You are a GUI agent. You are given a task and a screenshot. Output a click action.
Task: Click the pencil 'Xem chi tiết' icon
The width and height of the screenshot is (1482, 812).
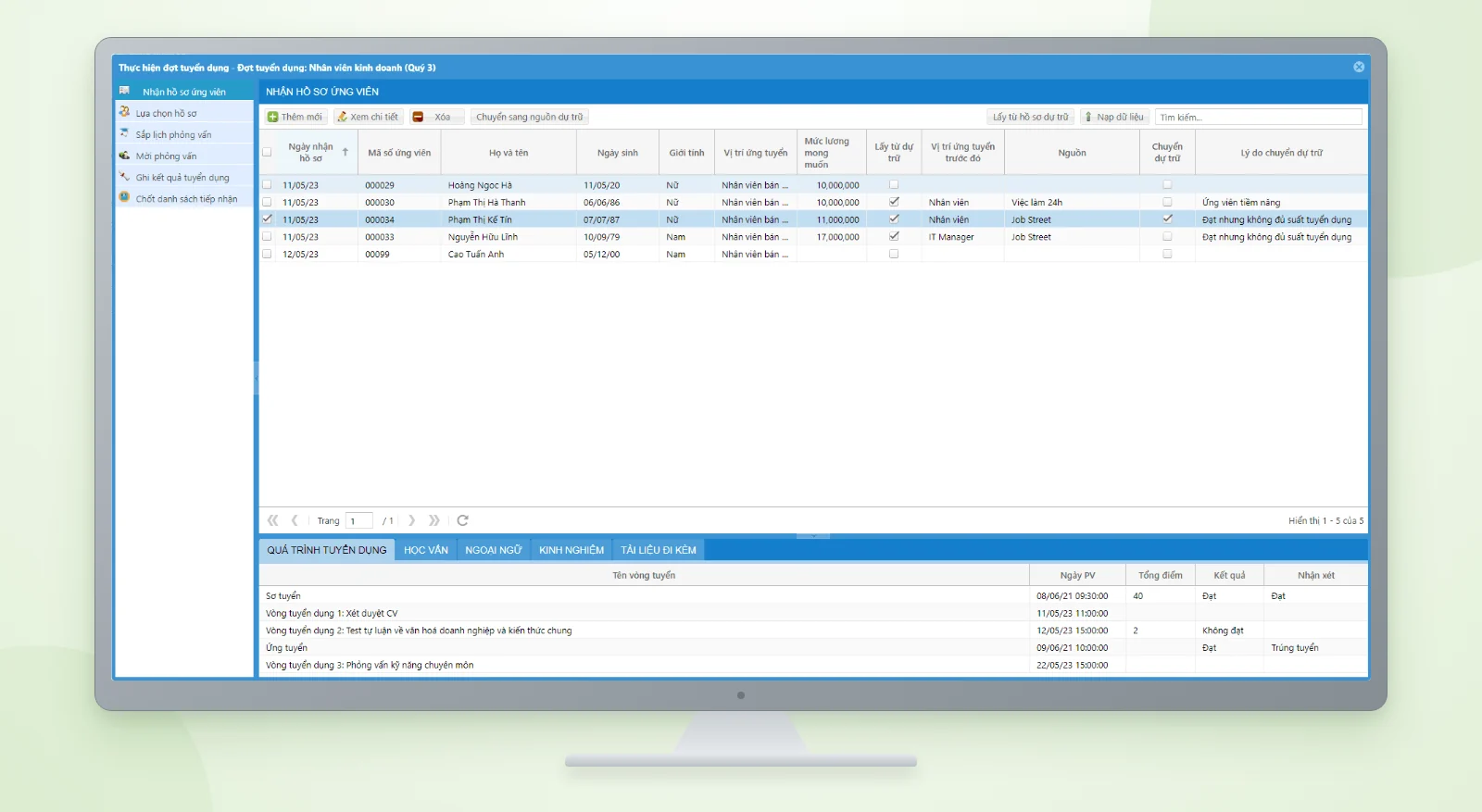(342, 117)
